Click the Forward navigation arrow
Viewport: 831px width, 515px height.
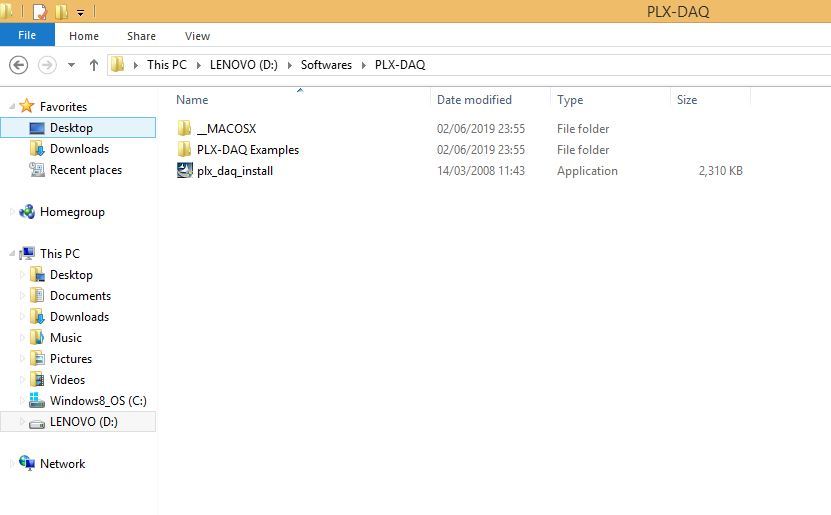[x=47, y=65]
